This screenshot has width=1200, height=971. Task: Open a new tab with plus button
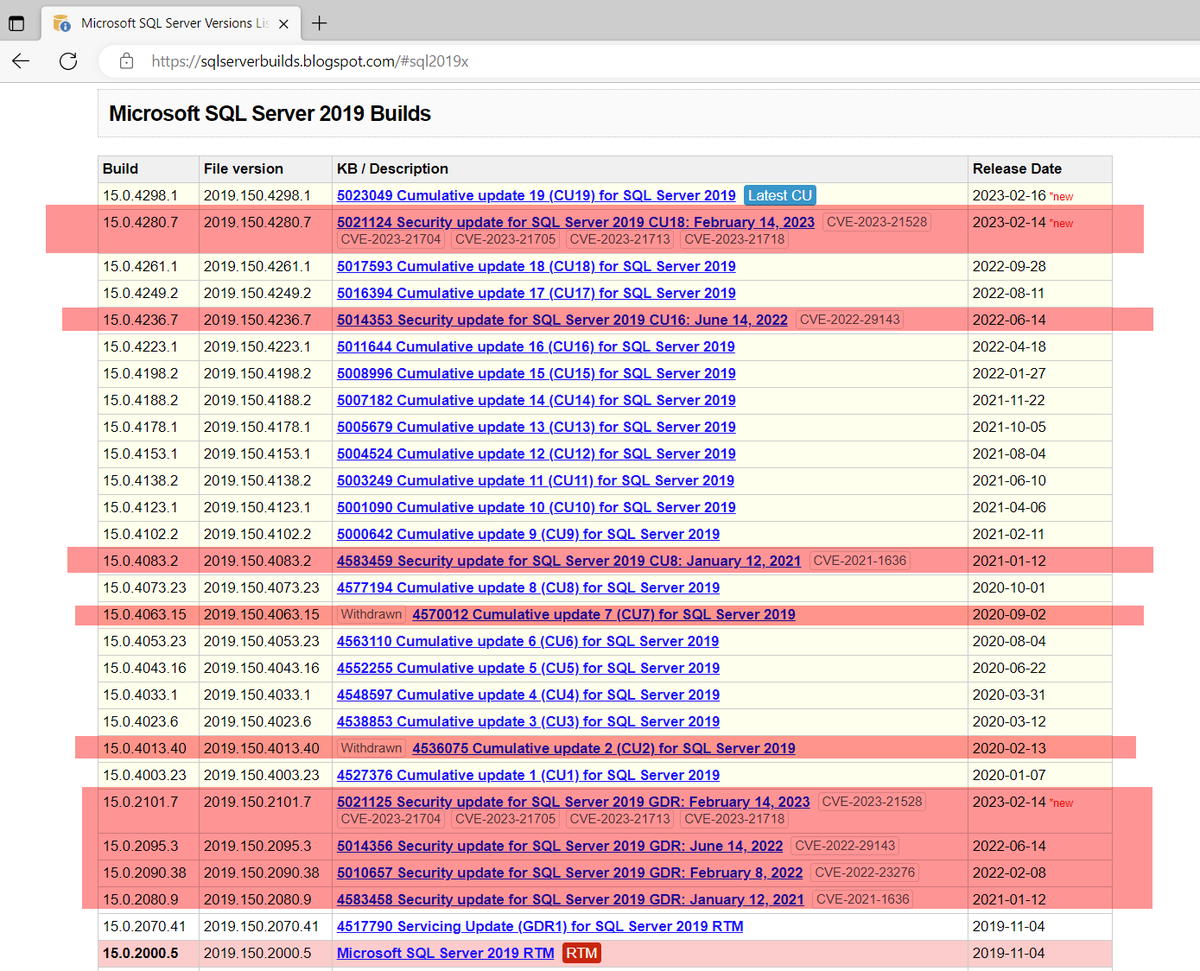point(320,23)
